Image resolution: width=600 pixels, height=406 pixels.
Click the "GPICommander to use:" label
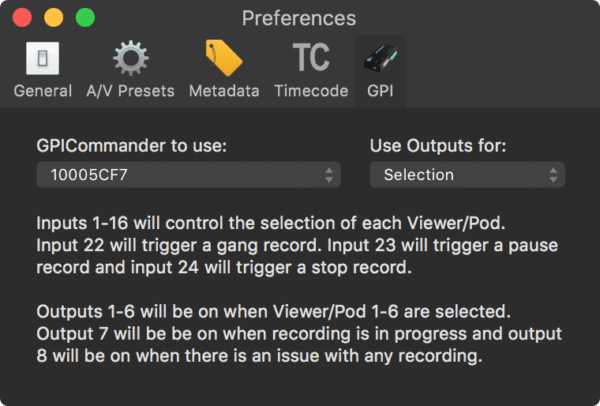[x=132, y=146]
